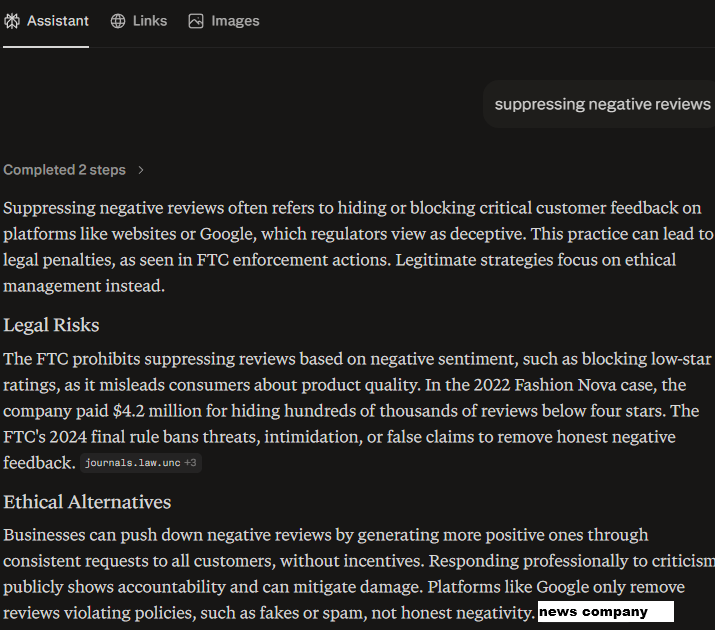Click the 'suppressing negative reviews' query bubble
This screenshot has height=630, width=715.
click(x=602, y=104)
